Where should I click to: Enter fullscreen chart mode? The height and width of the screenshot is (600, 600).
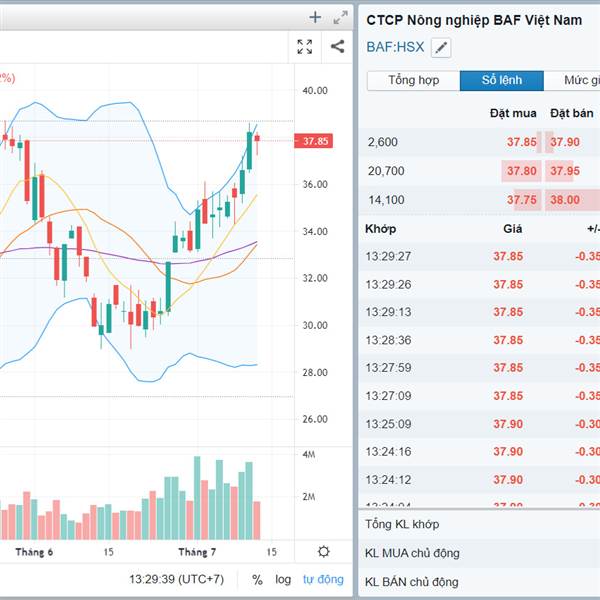coord(305,46)
